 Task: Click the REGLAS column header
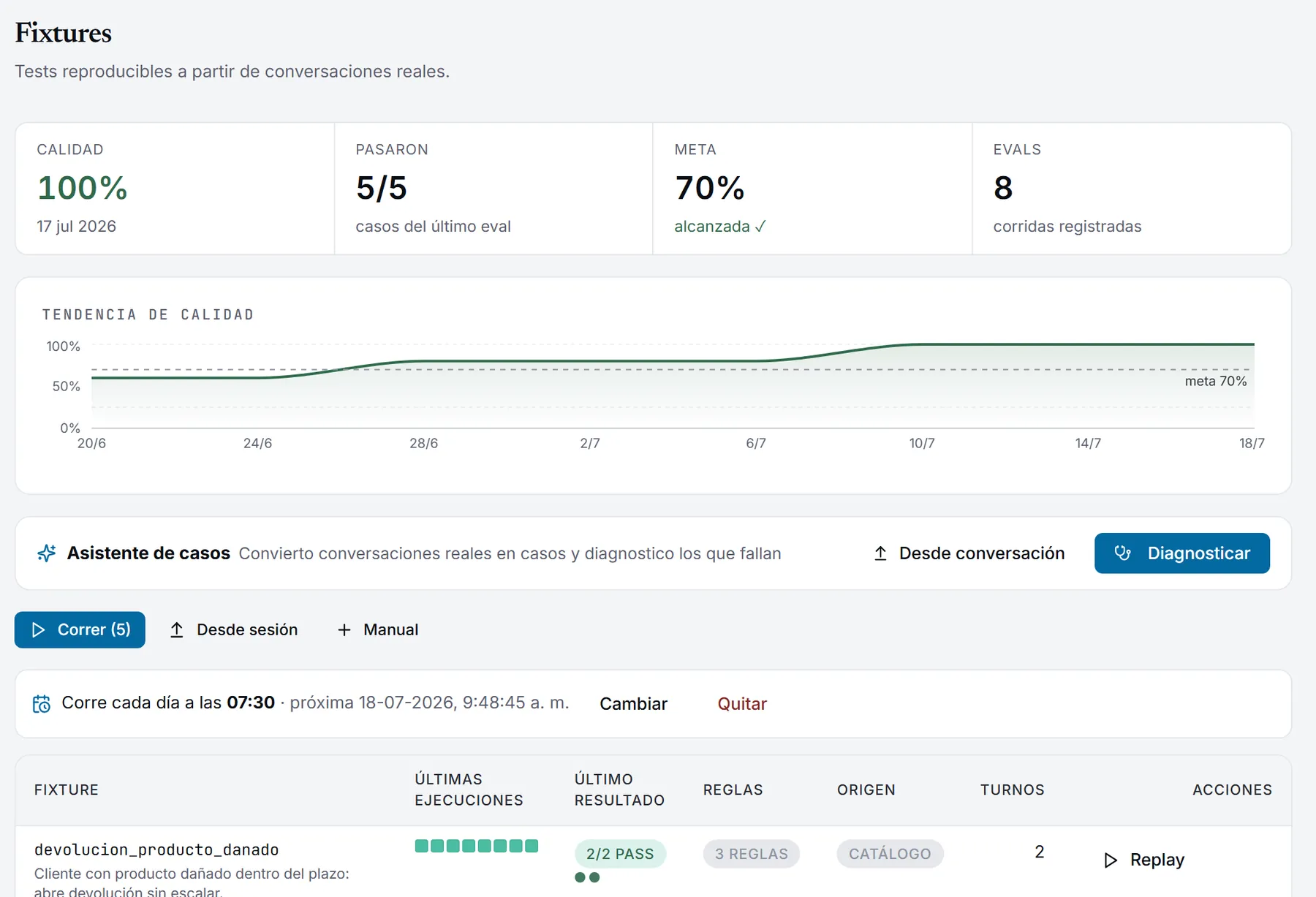(733, 790)
